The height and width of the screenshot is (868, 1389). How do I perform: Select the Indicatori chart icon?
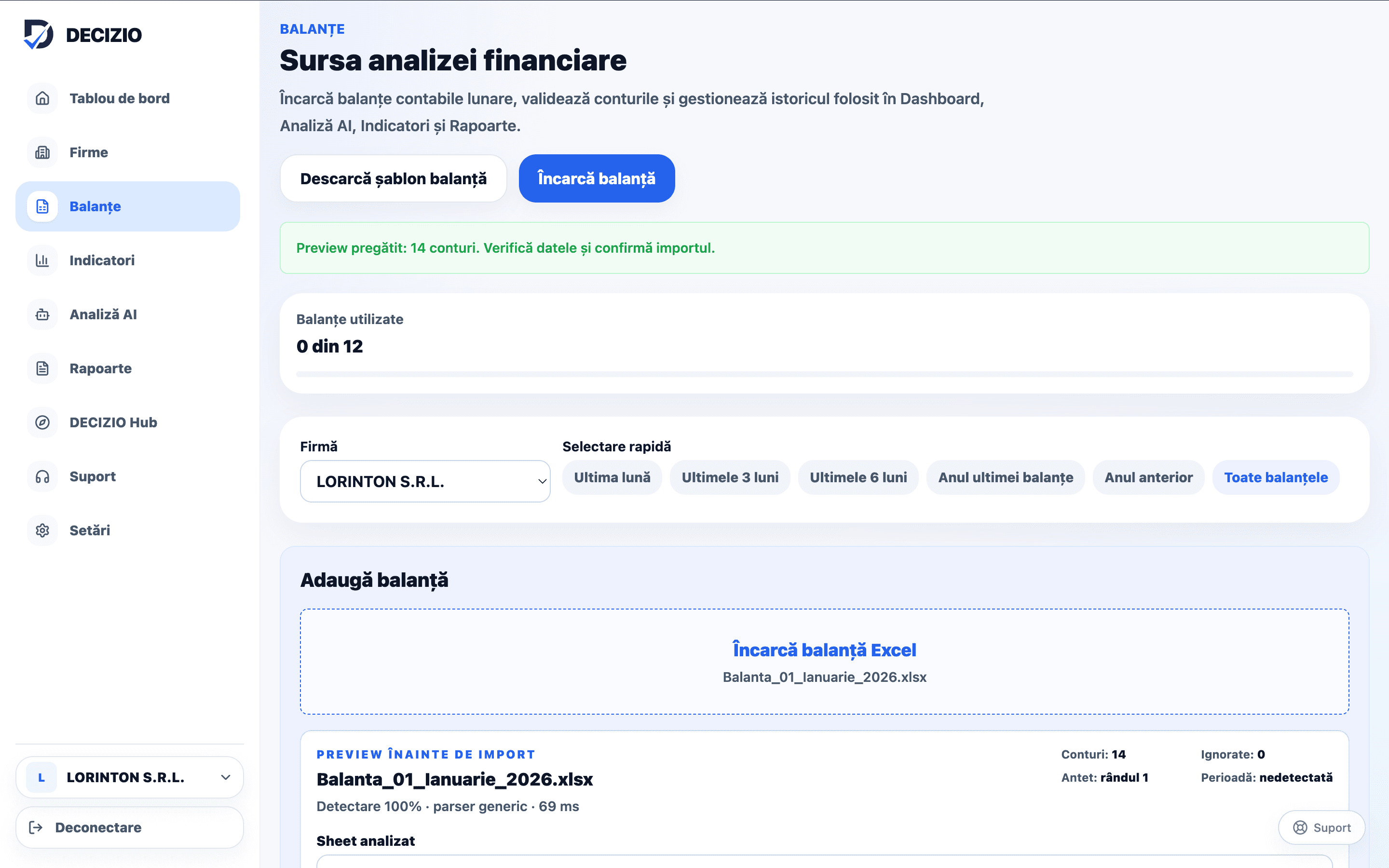click(42, 260)
